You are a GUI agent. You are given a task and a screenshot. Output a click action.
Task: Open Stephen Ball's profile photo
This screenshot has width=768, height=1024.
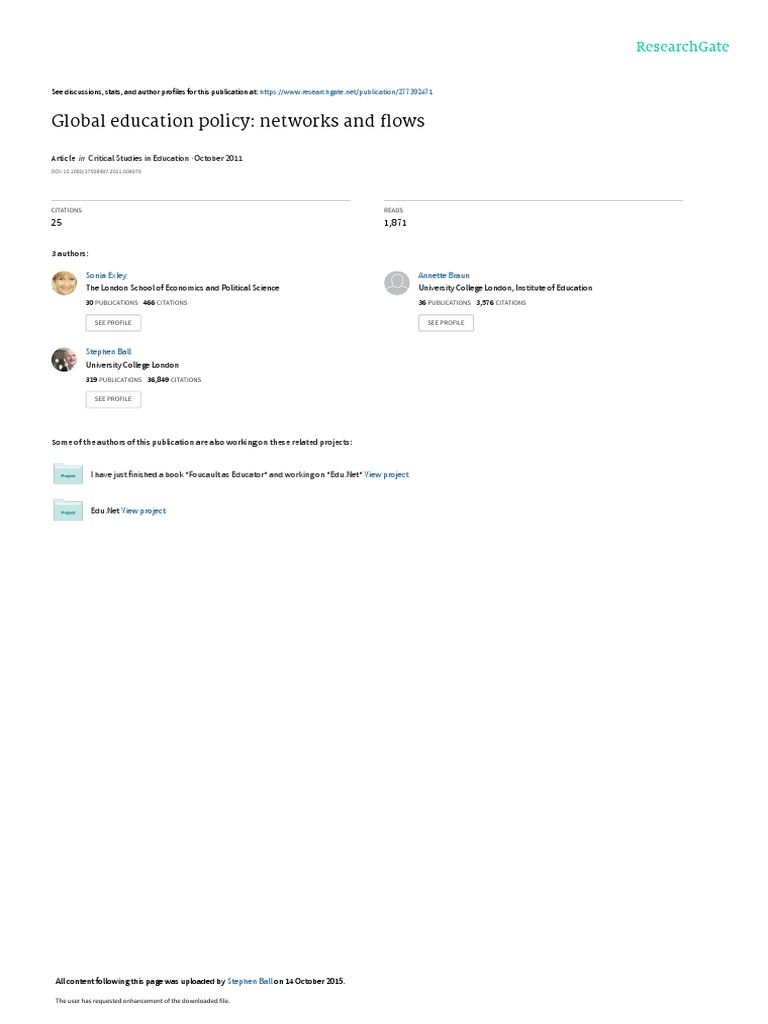[x=64, y=359]
